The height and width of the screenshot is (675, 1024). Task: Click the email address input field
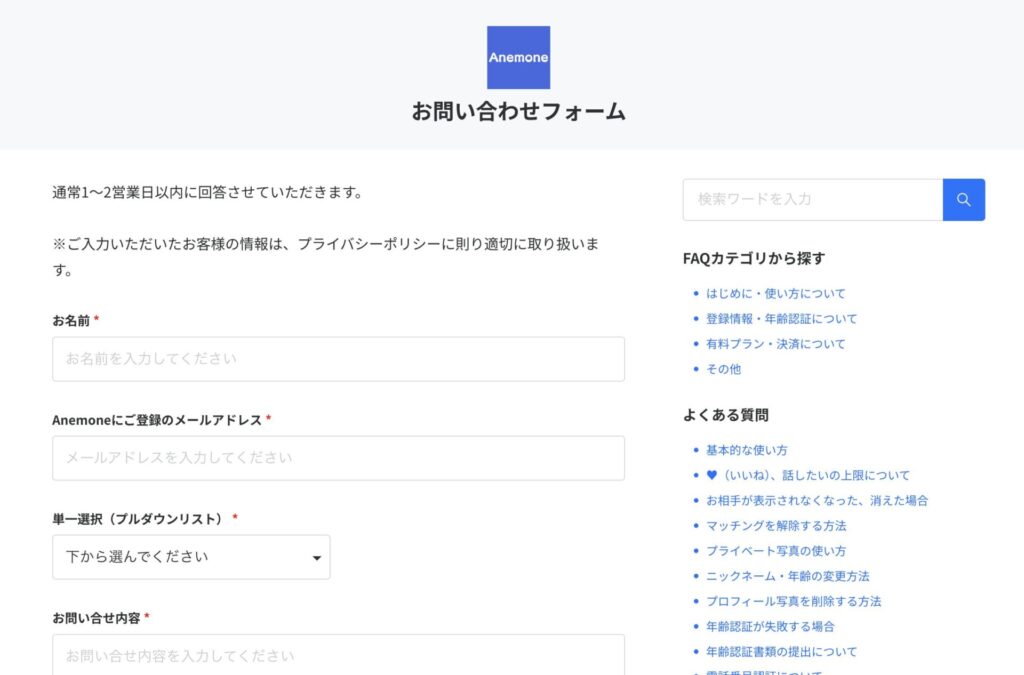pyautogui.click(x=338, y=458)
